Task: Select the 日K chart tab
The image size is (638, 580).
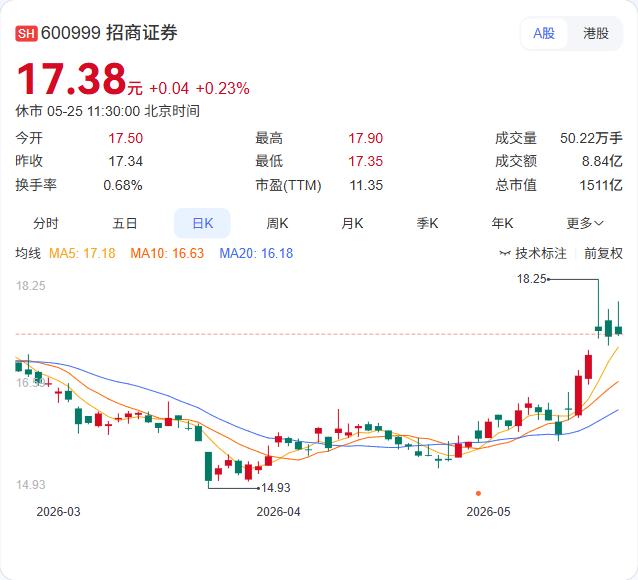Action: tap(202, 223)
